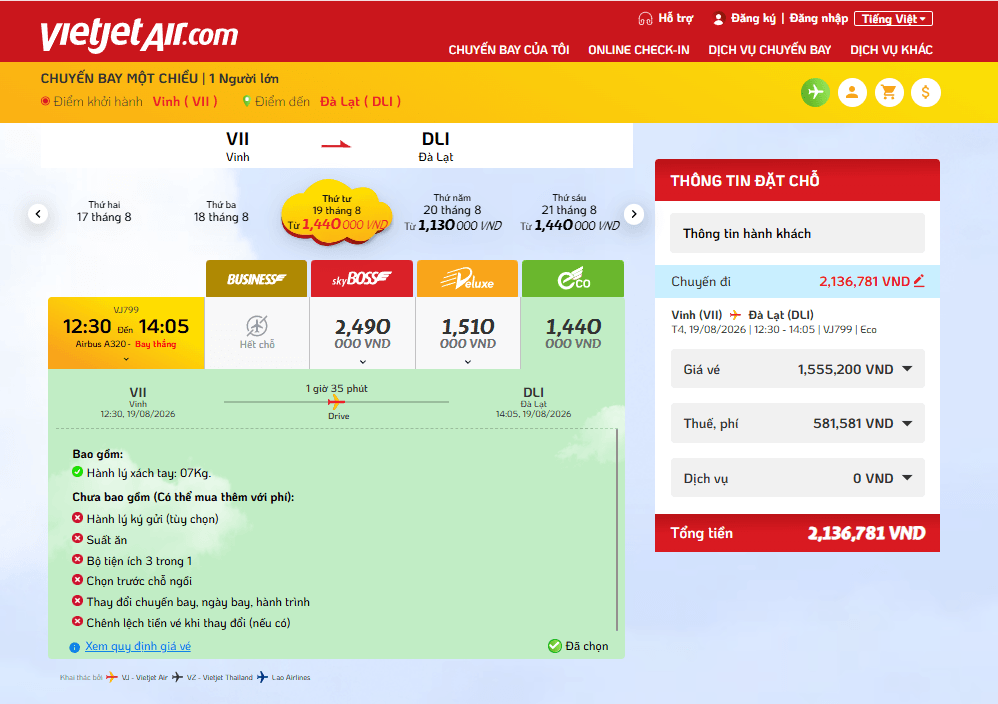Go to next dates with right arrow
Viewport: 998px width, 704px height.
633,214
